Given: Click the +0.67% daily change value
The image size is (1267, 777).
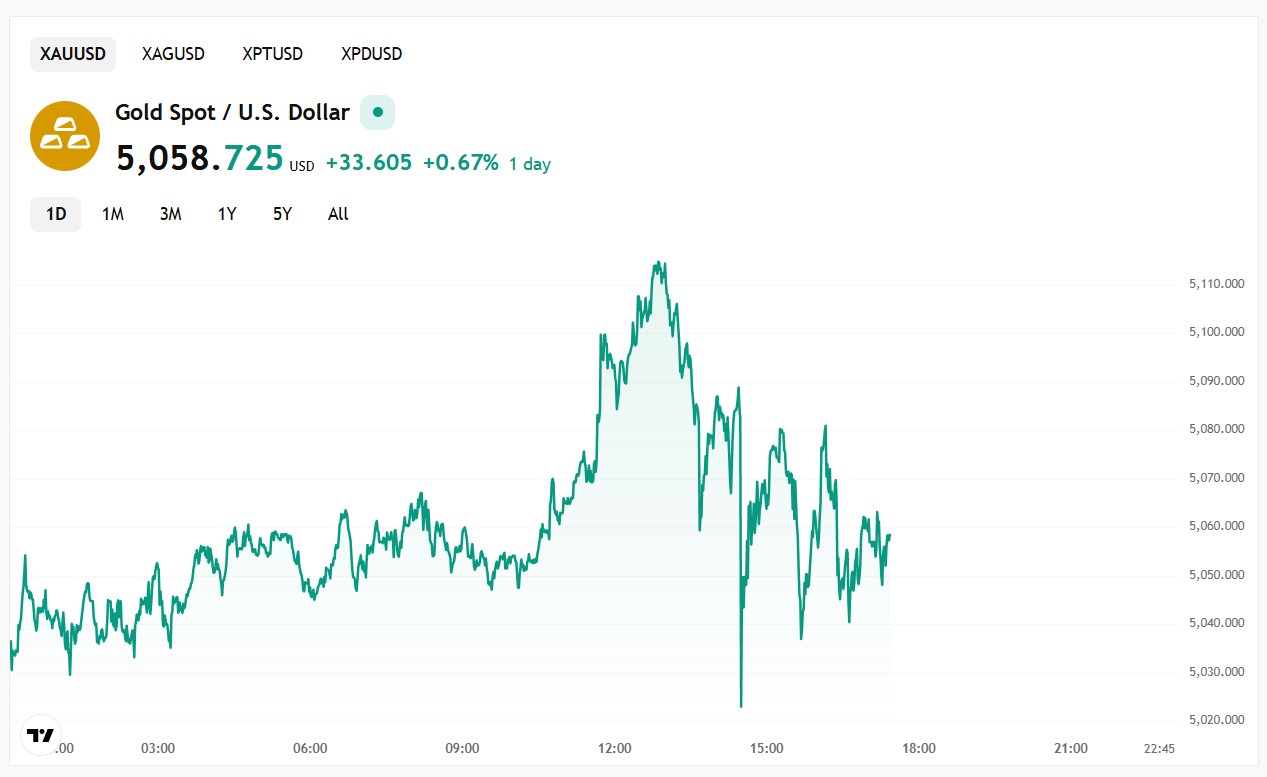Looking at the screenshot, I should click(462, 163).
